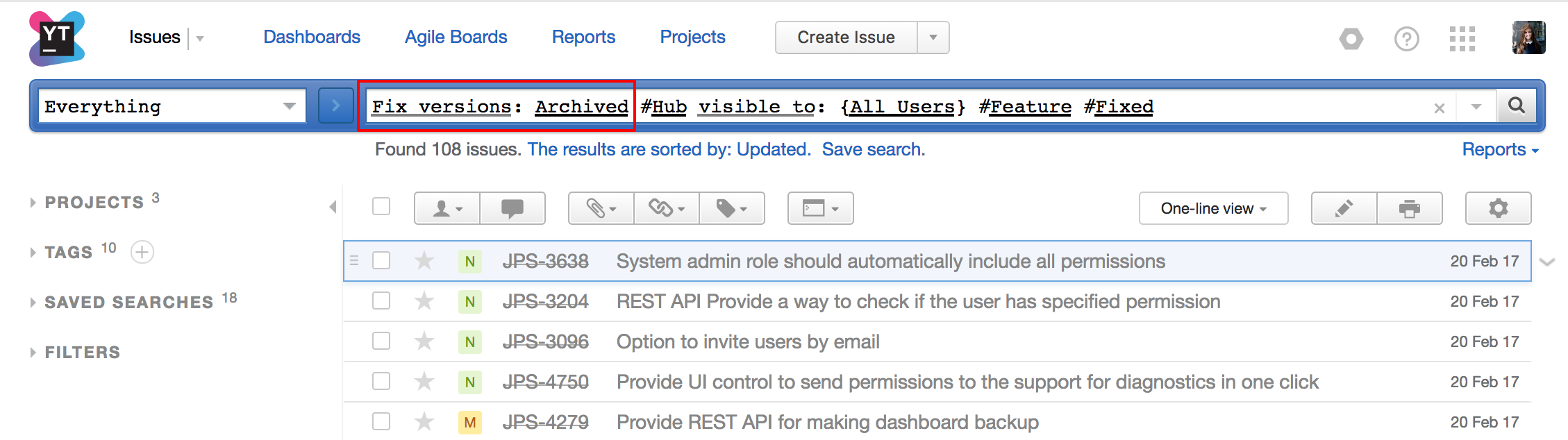Click the print icon button

tap(1409, 208)
